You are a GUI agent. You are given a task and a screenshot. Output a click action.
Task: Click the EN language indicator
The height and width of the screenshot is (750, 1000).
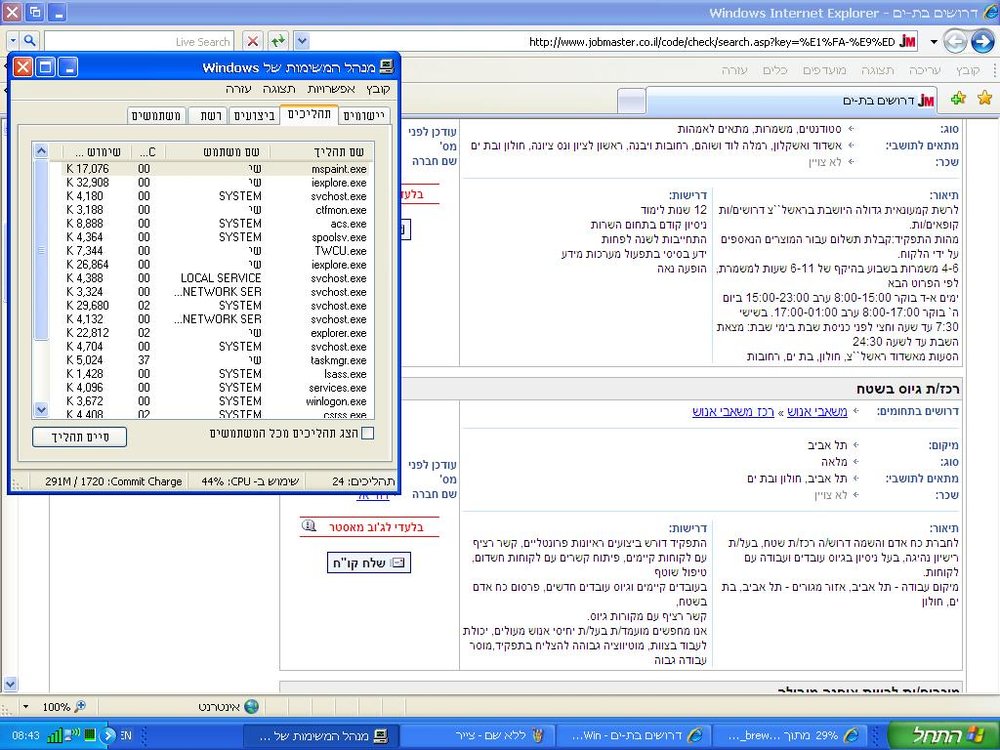(126, 735)
